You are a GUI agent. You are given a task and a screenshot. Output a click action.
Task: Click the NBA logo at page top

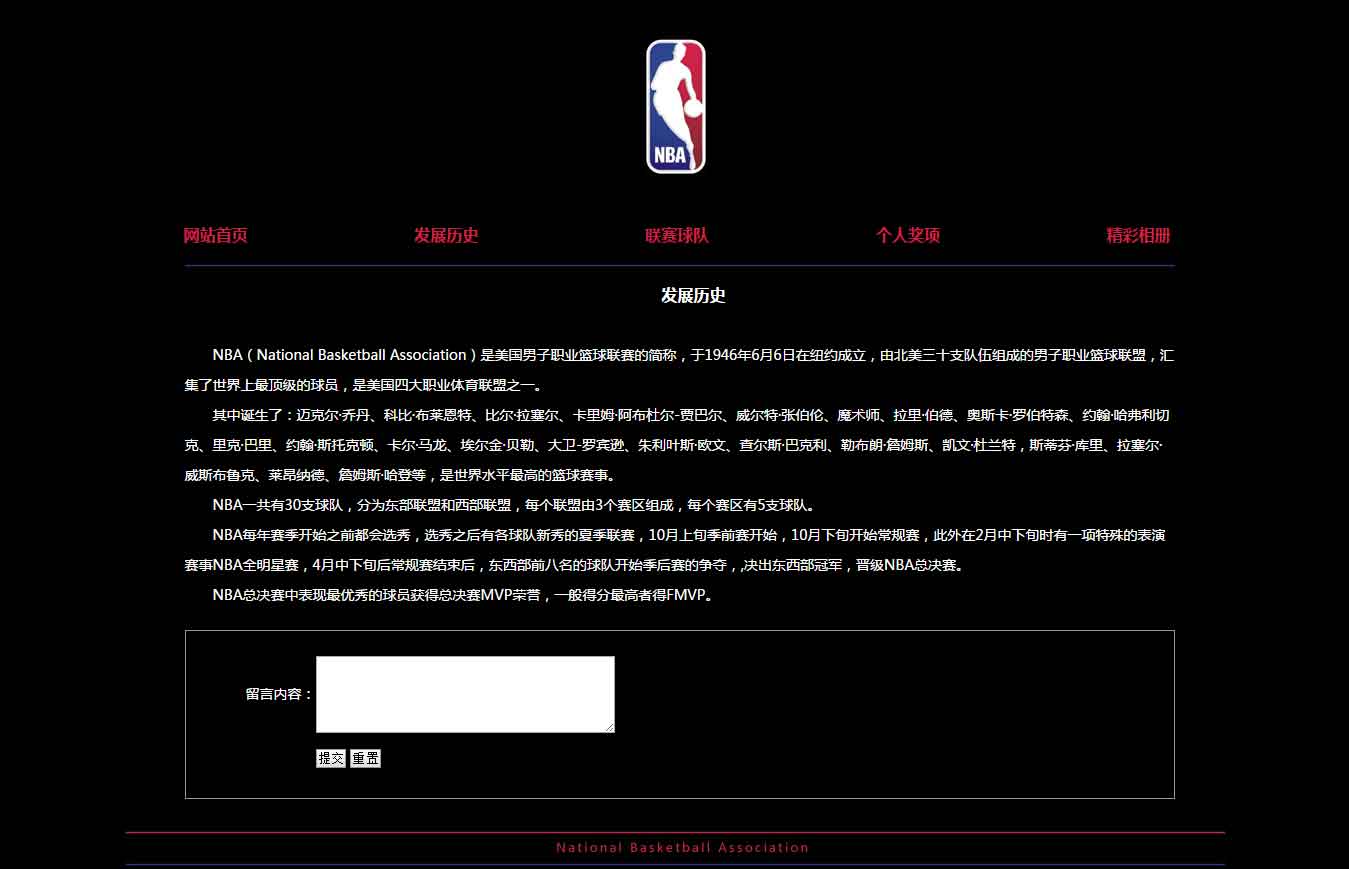pos(675,106)
